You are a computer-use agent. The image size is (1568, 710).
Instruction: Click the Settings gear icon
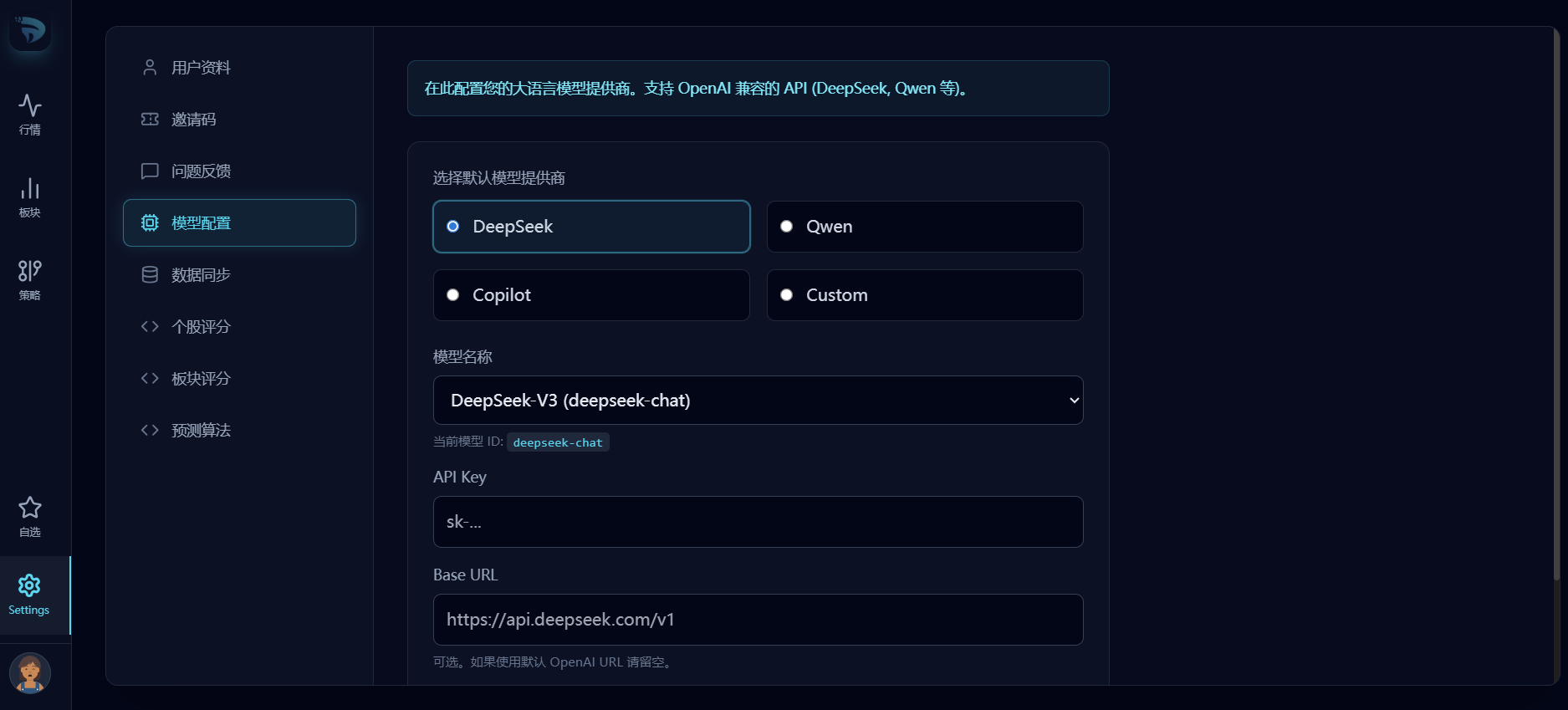coord(29,585)
